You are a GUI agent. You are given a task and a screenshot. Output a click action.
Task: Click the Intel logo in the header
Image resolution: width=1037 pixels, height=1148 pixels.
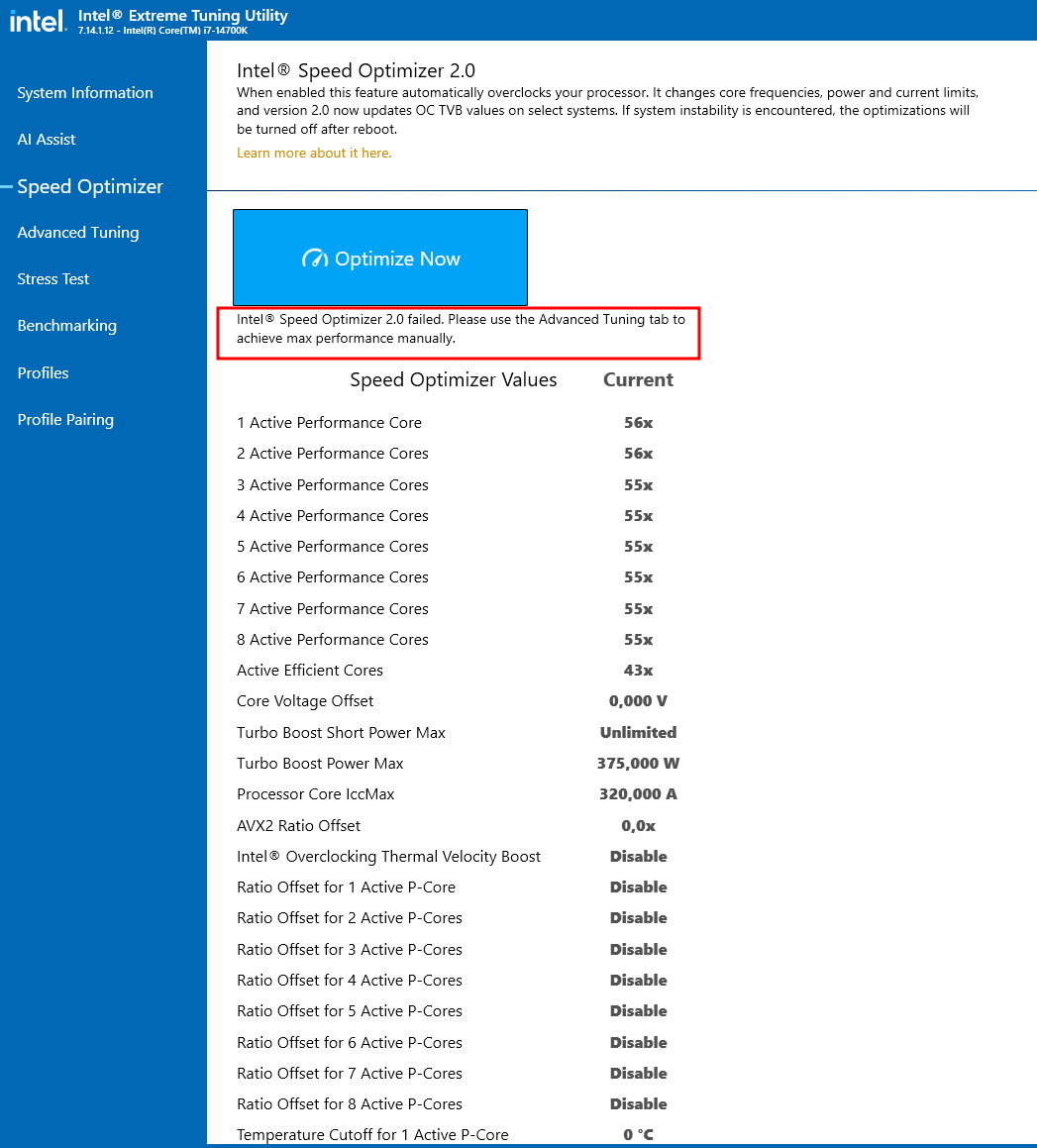click(37, 21)
